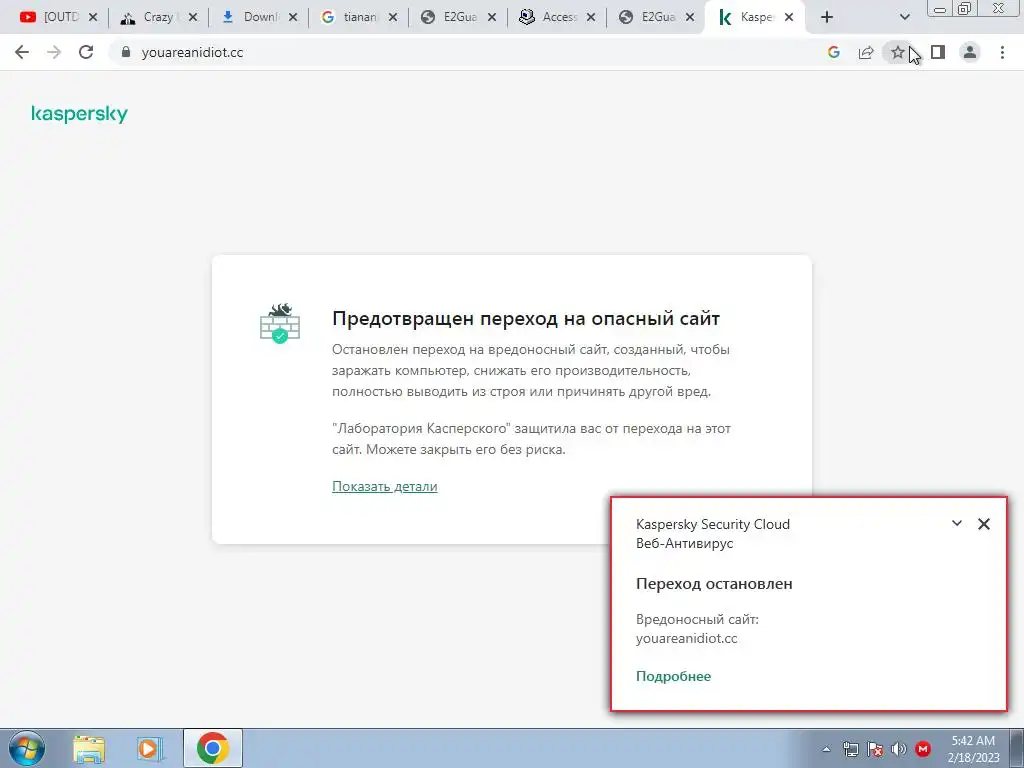This screenshot has width=1024, height=768.
Task: Open Windows Media Player taskbar icon
Action: (150, 748)
